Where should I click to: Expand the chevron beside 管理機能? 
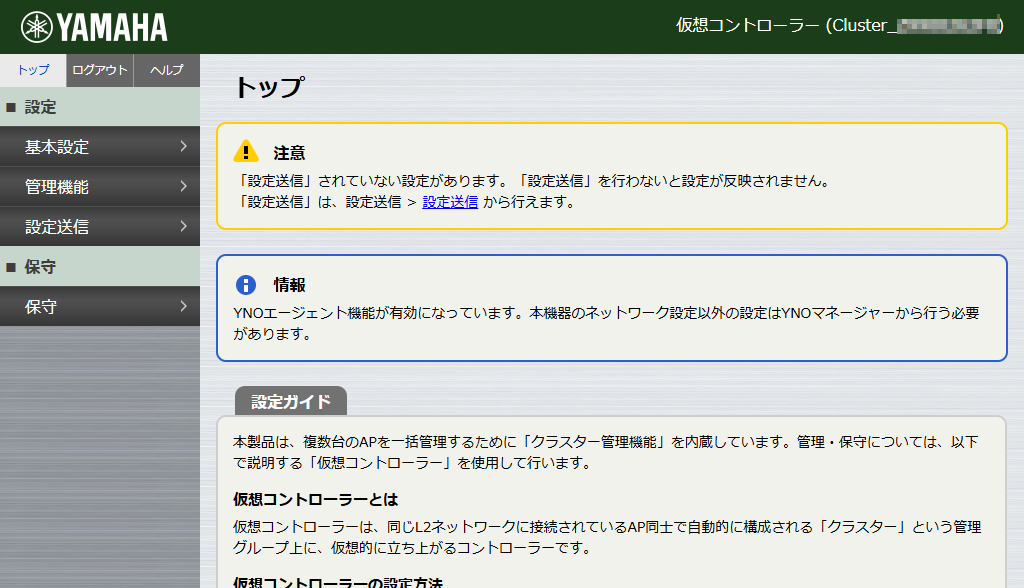184,186
